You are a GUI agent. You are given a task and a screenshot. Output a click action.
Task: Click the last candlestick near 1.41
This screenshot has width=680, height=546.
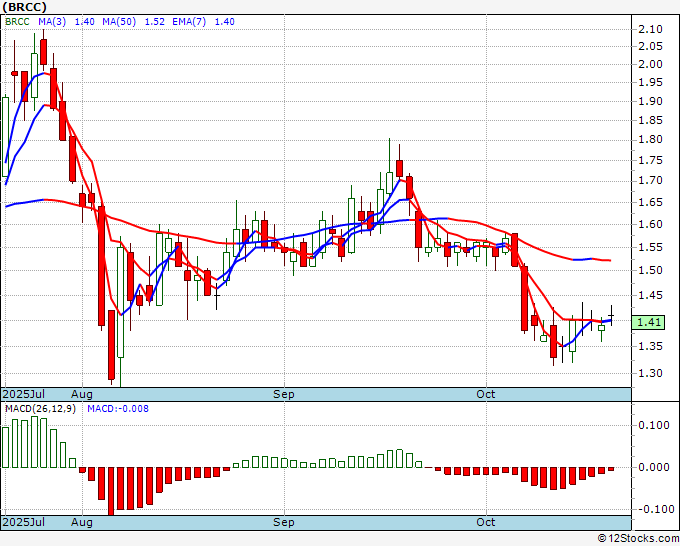pyautogui.click(x=611, y=318)
